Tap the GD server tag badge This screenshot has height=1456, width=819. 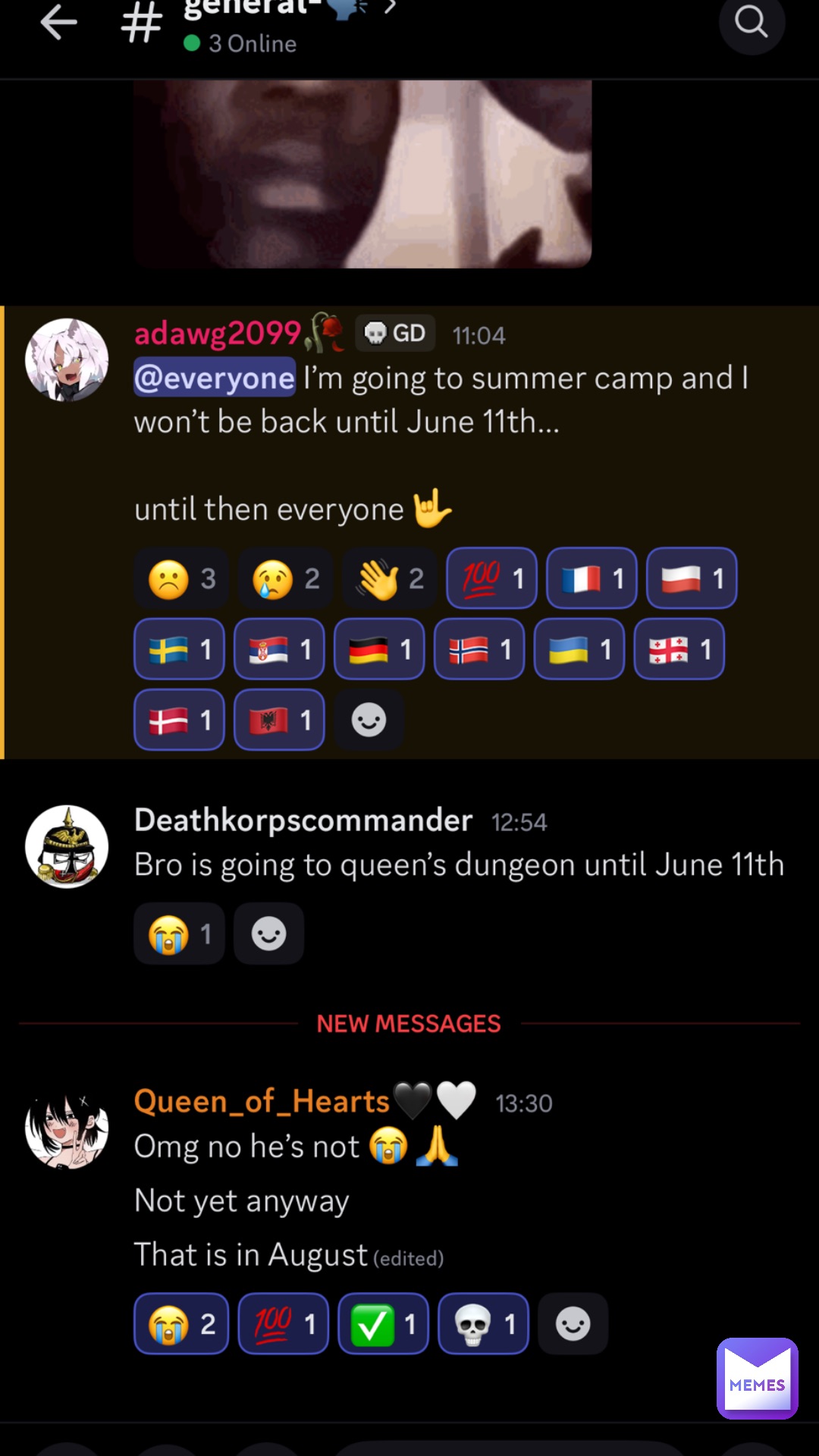pyautogui.click(x=395, y=333)
